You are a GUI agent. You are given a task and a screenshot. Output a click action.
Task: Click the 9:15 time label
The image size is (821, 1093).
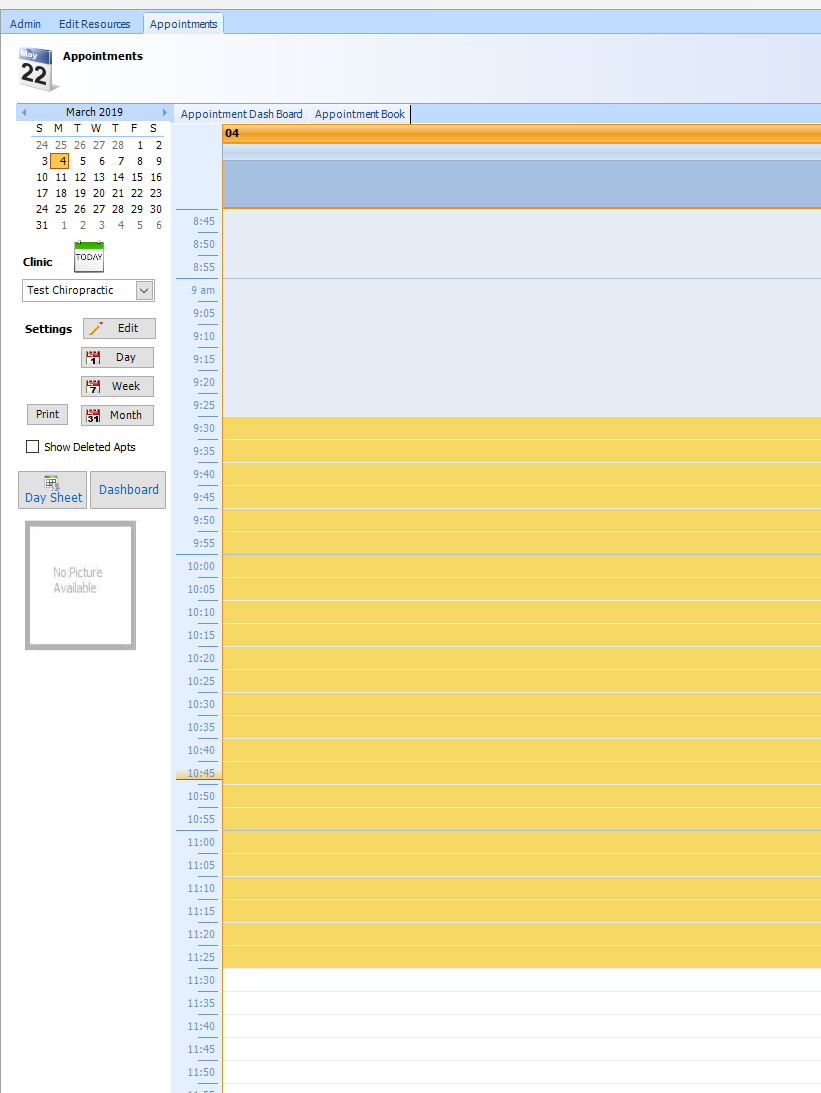(x=204, y=359)
